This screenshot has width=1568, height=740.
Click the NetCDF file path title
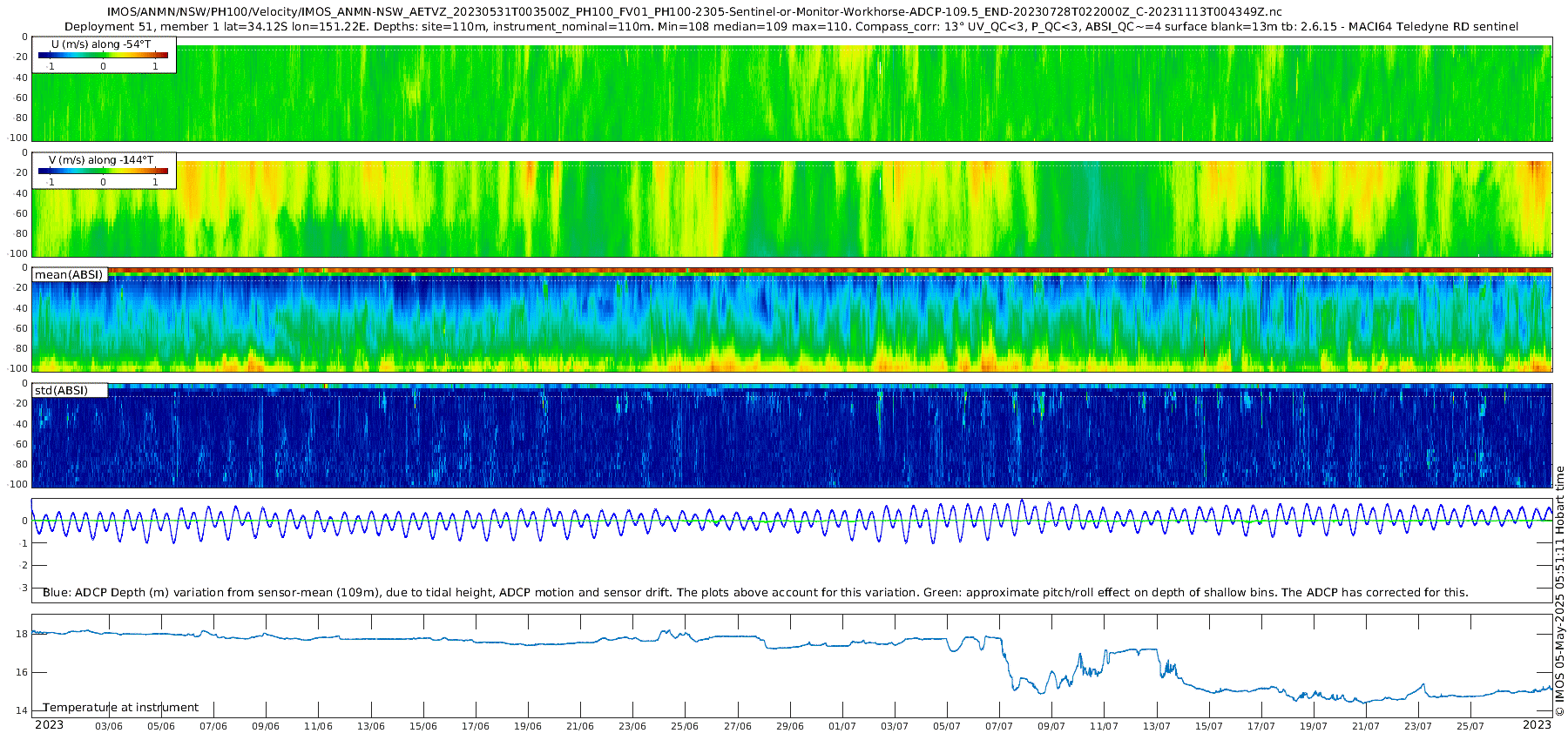[694, 12]
